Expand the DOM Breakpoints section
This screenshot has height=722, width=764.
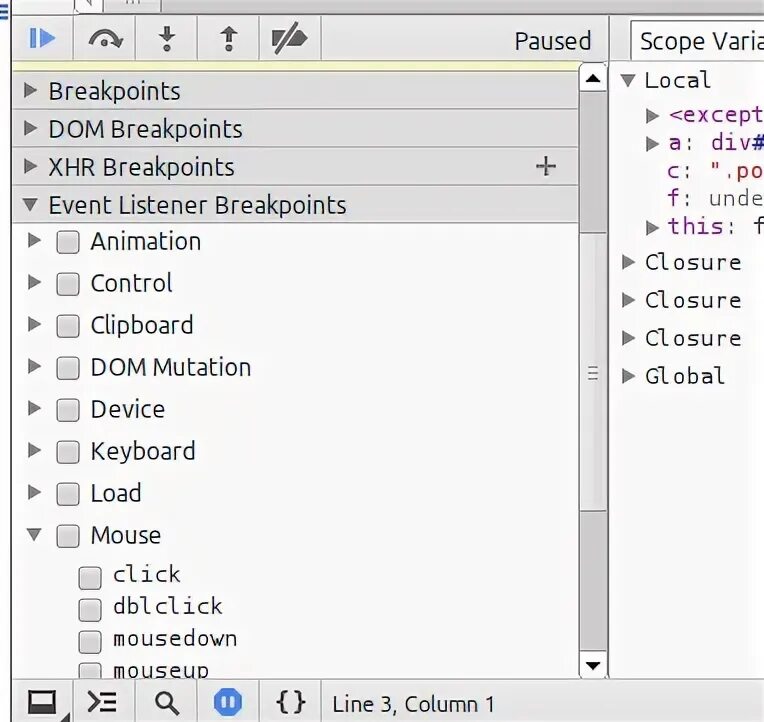click(x=31, y=129)
